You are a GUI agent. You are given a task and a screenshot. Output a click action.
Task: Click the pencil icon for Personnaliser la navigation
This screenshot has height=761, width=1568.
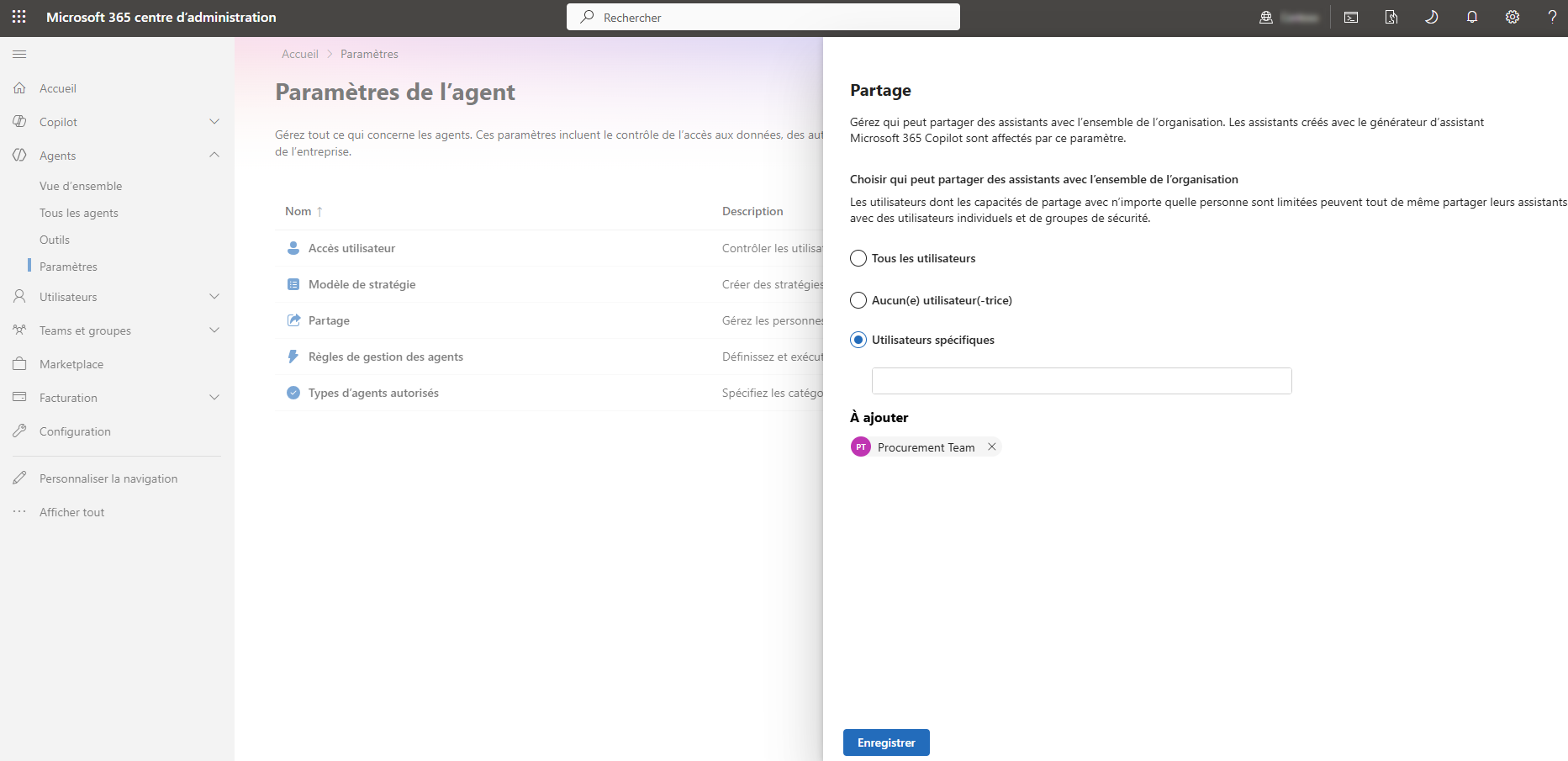coord(20,478)
